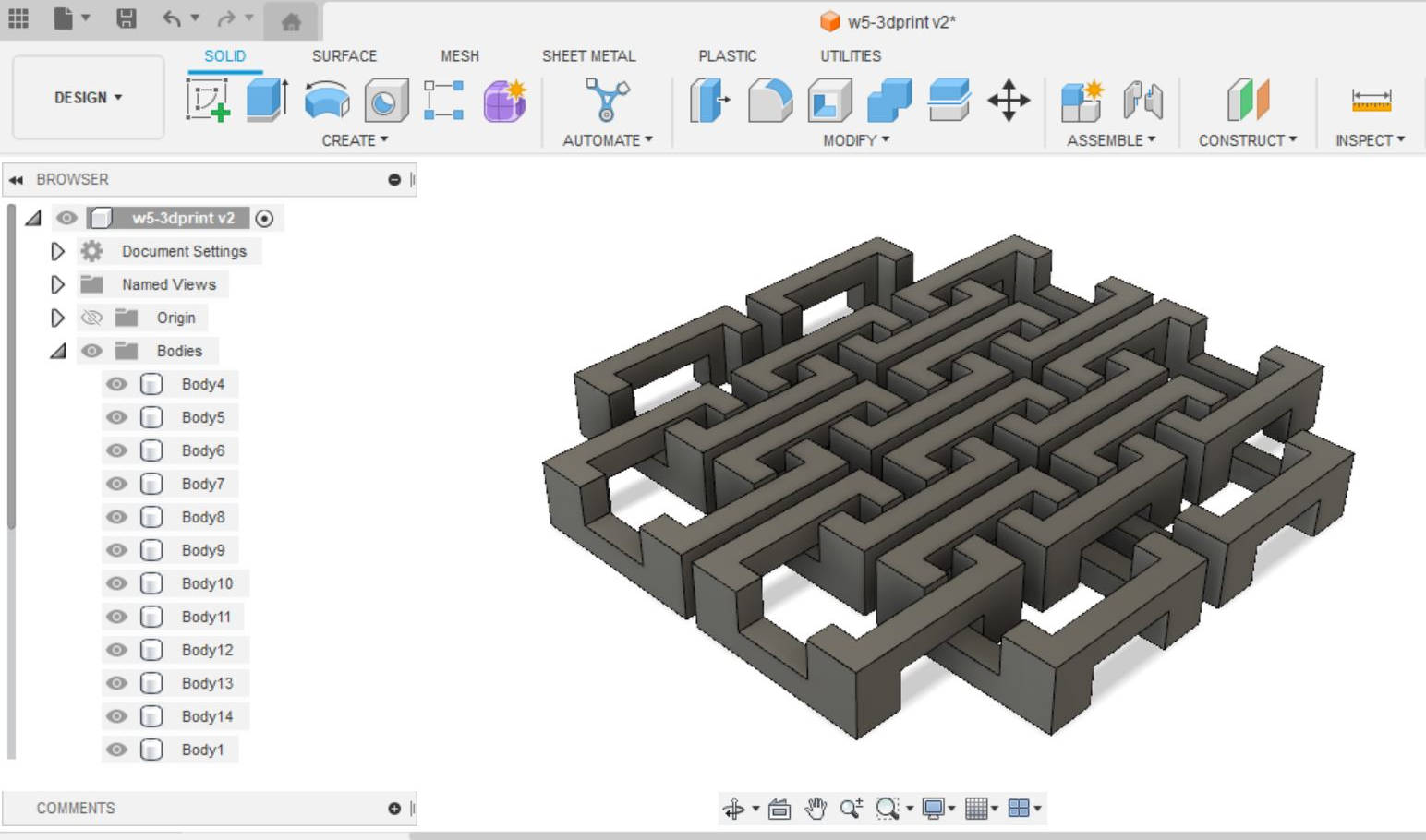Go to the Home tab icon
1426x840 pixels.
[291, 21]
